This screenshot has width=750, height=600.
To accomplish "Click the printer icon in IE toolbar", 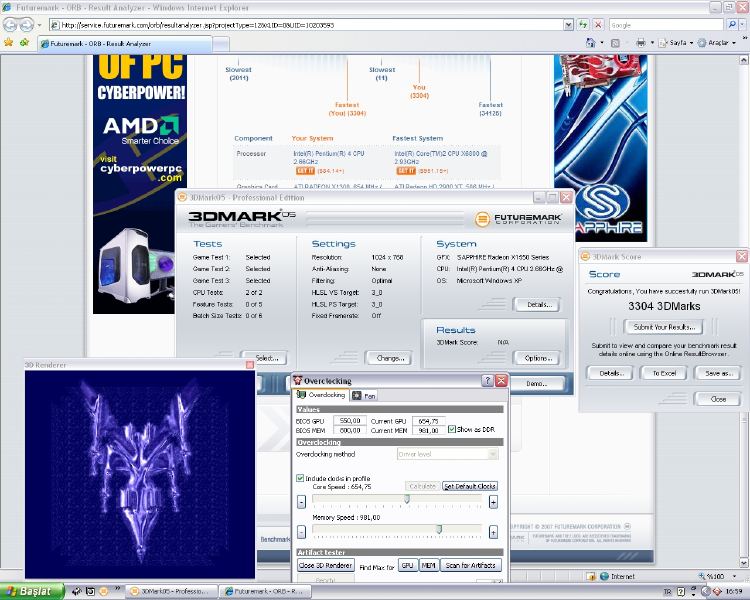I will click(x=641, y=43).
